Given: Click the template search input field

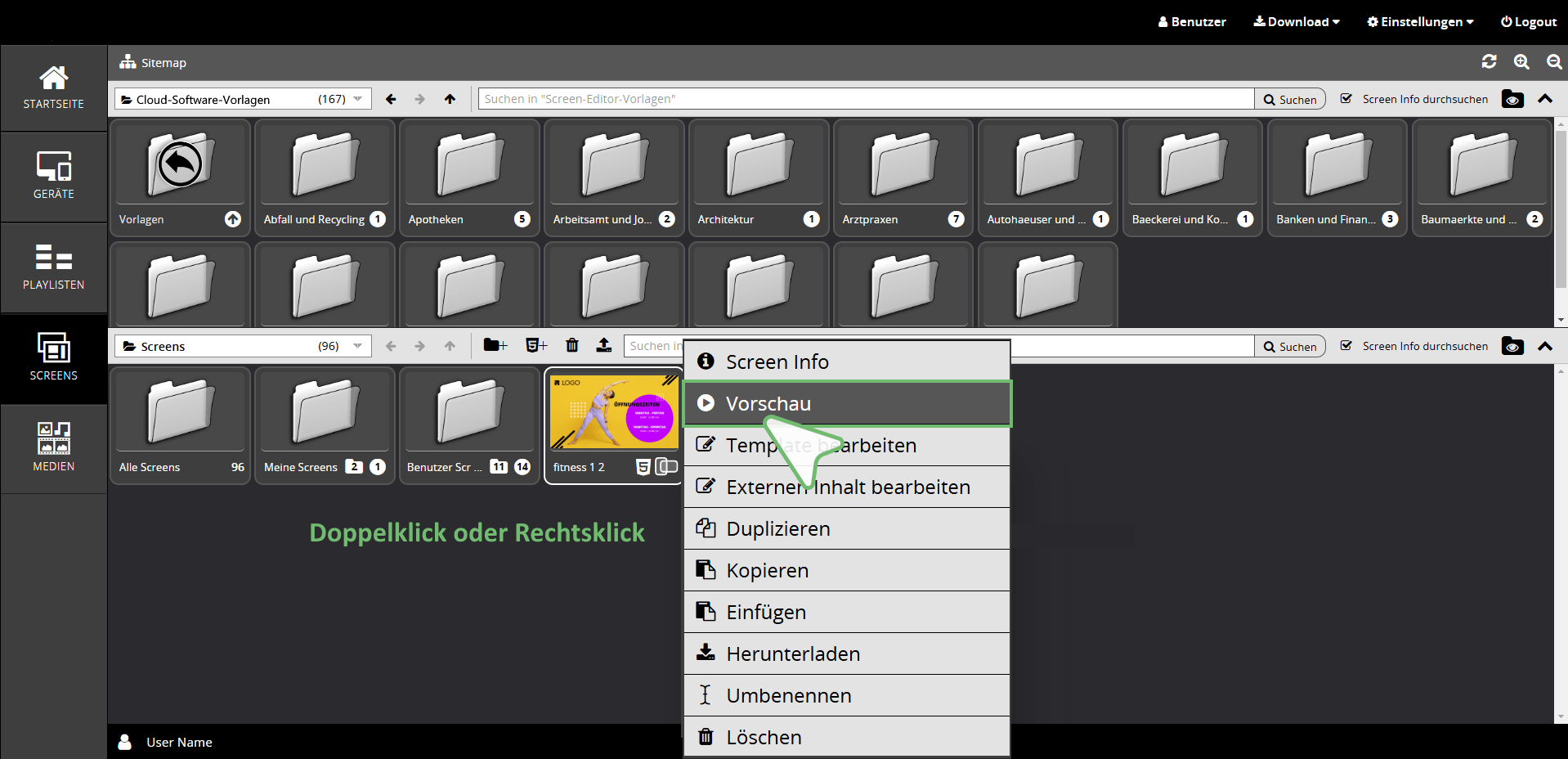Looking at the screenshot, I should coord(865,99).
